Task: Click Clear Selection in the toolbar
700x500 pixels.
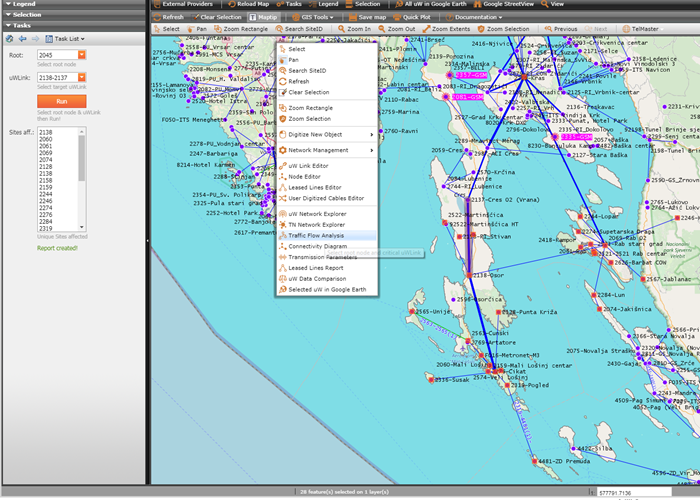Action: click(x=217, y=17)
